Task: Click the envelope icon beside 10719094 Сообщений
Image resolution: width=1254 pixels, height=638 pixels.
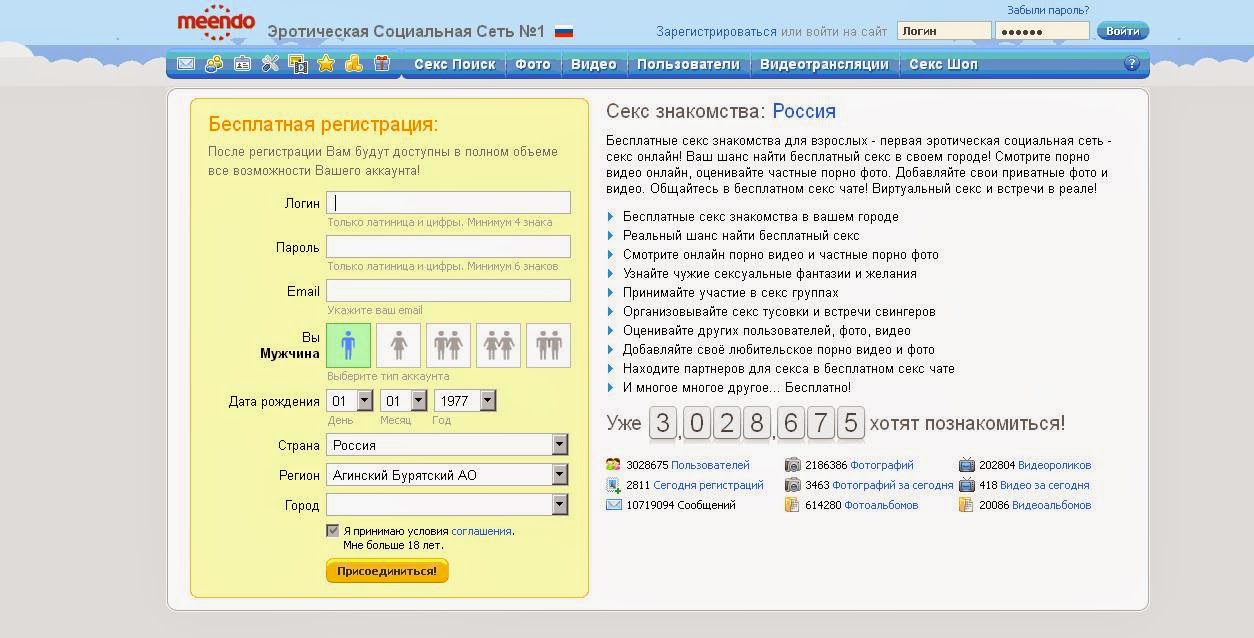Action: (x=613, y=505)
